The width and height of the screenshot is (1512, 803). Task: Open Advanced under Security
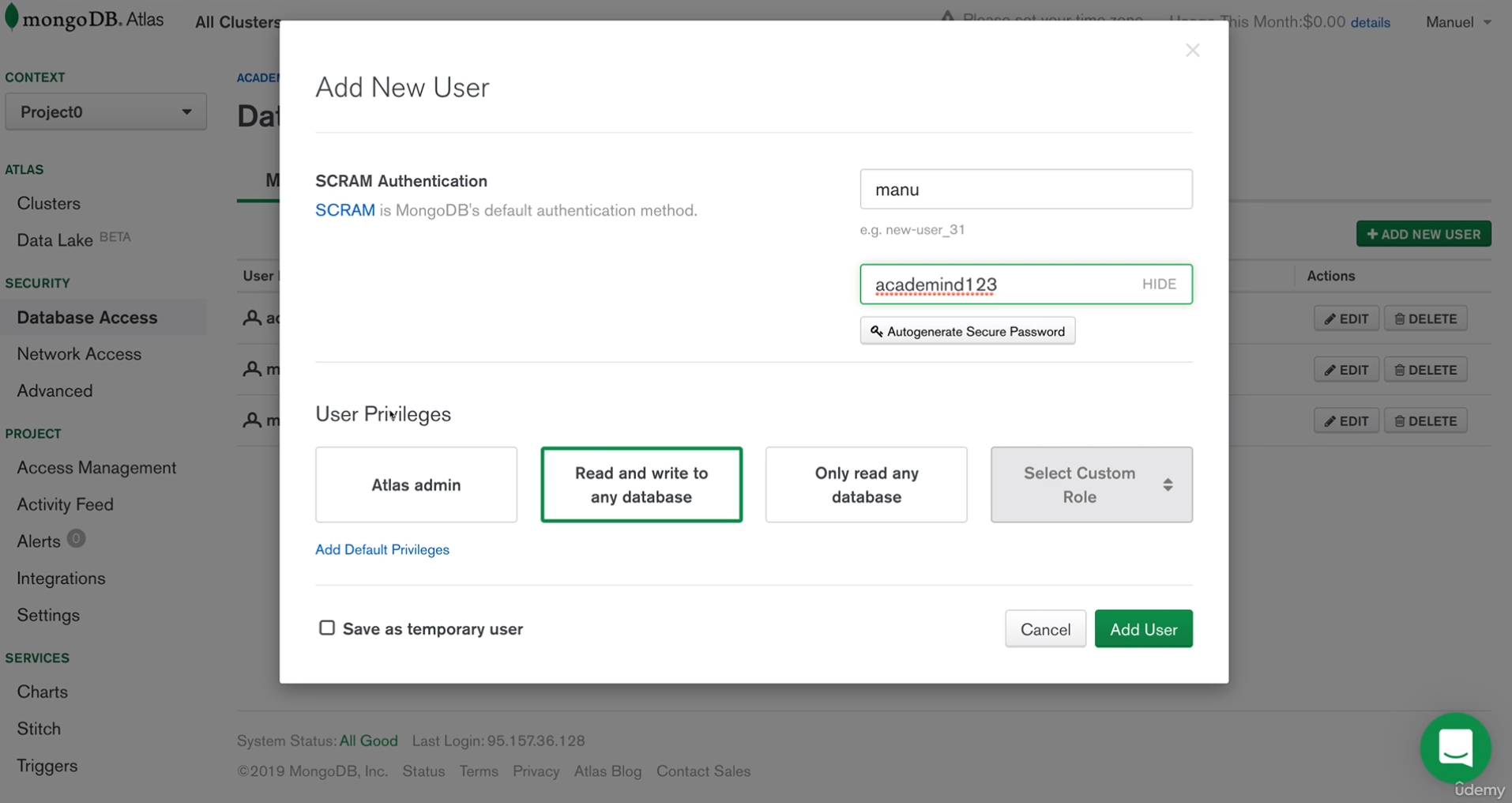click(x=55, y=390)
